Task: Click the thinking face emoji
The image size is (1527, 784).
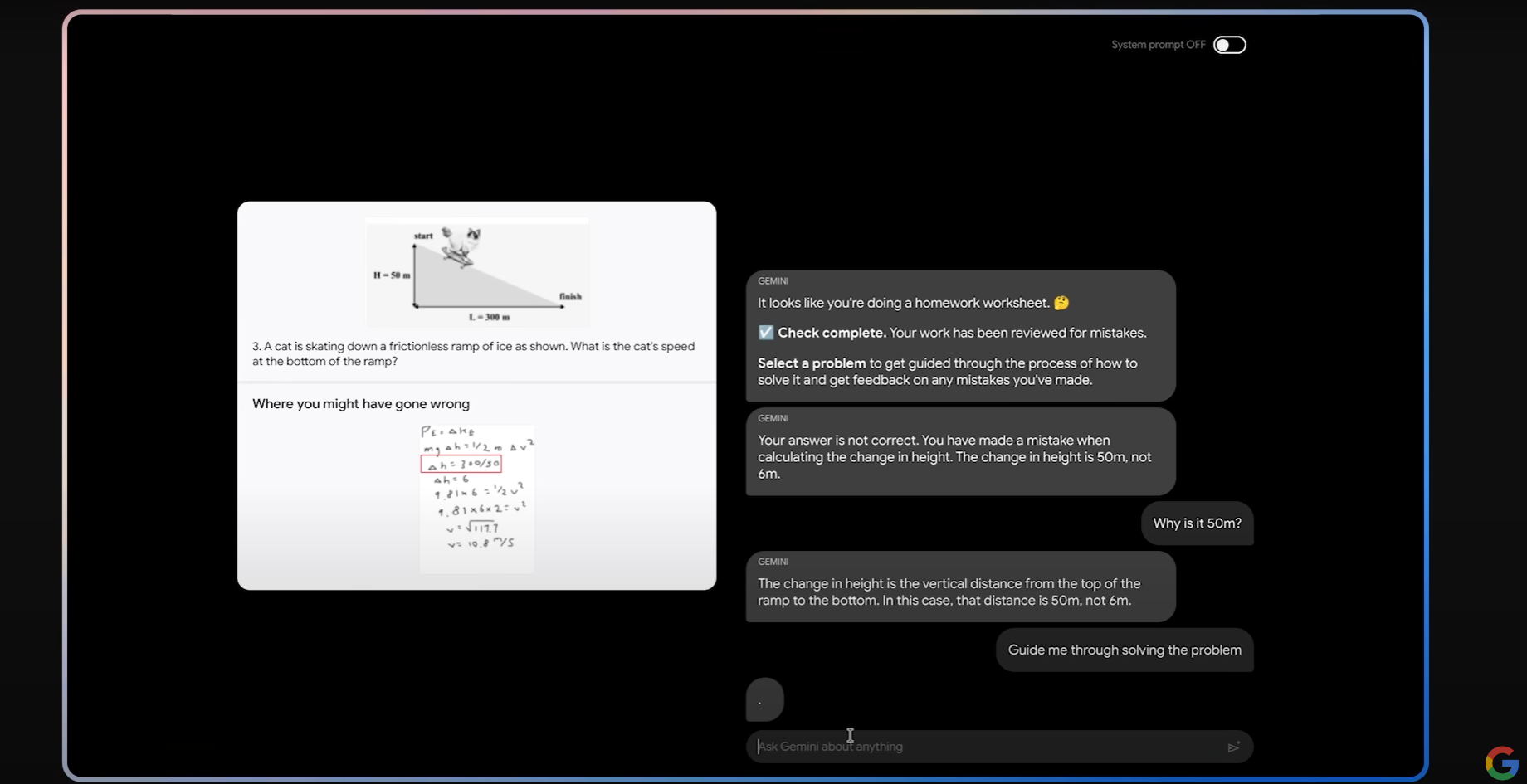Action: [x=1061, y=303]
